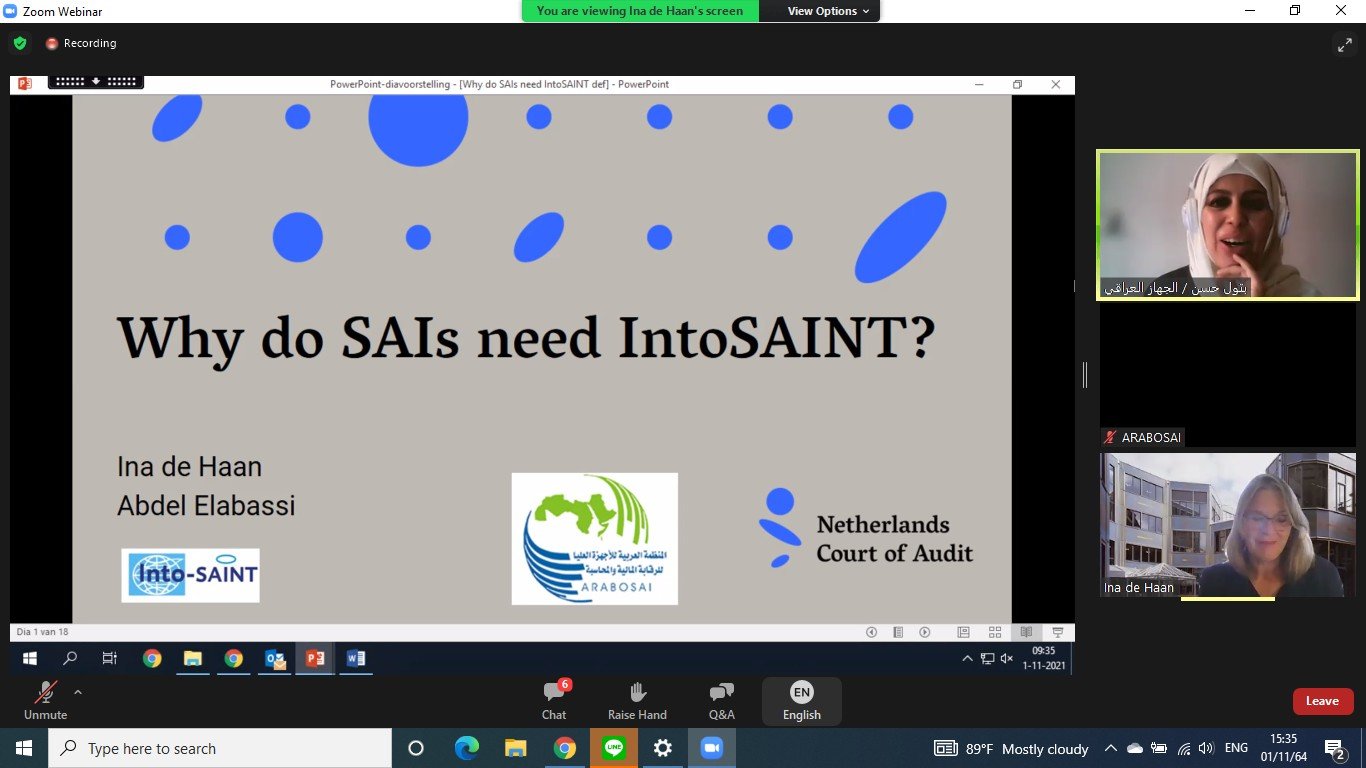
Task: Open the notification center with 2 notifications
Action: coord(1336,748)
